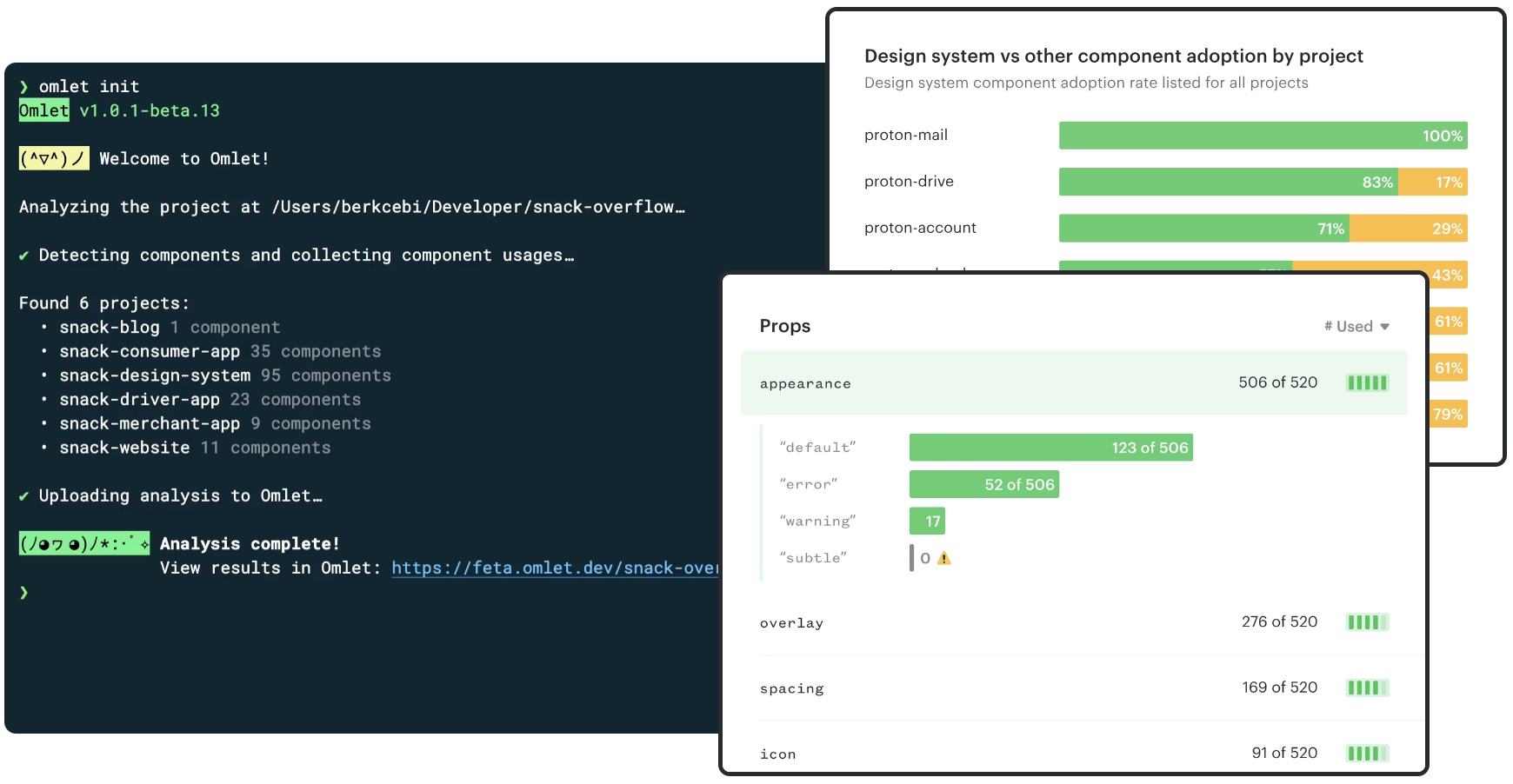Open the feta.omlet.dev results link

[x=554, y=568]
